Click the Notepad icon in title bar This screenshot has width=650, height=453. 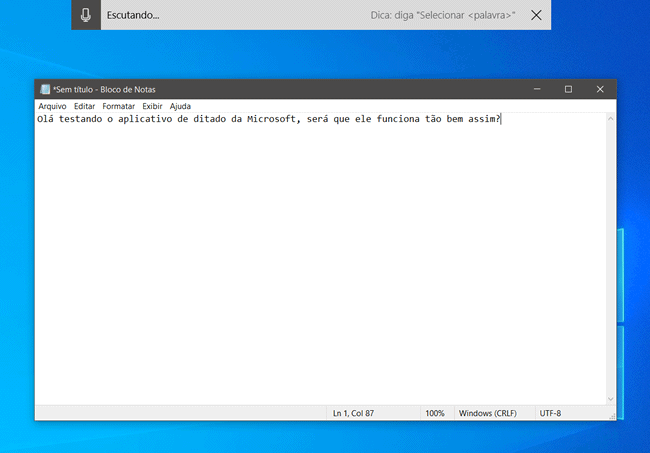click(x=45, y=89)
